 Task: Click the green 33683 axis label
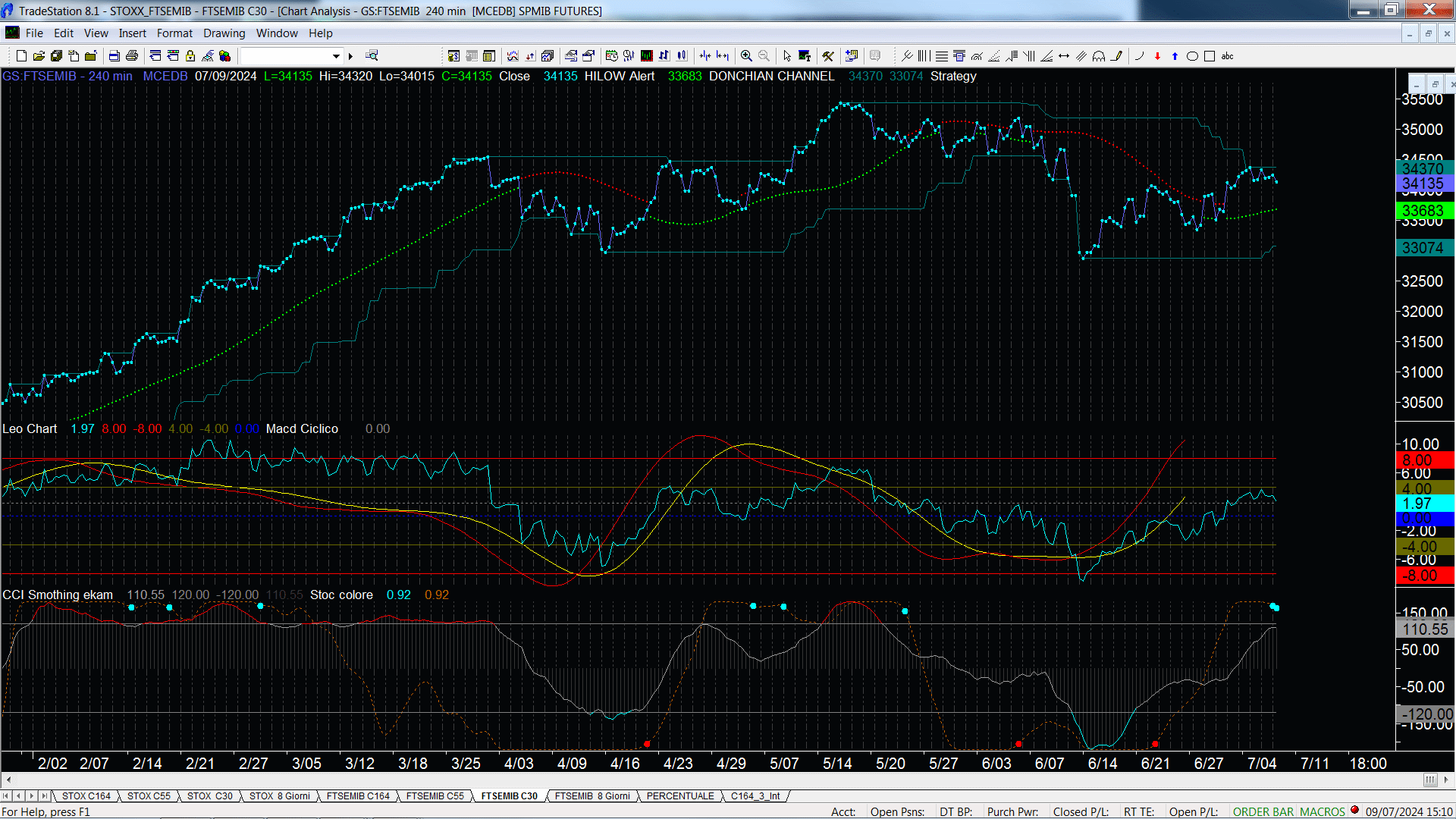pyautogui.click(x=1423, y=211)
